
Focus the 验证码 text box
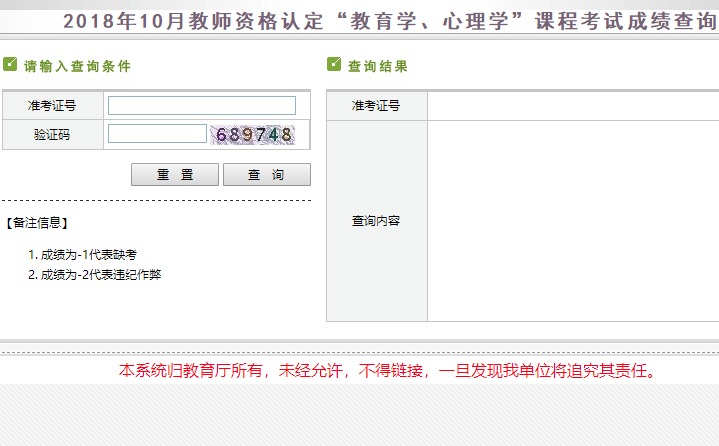[x=157, y=134]
